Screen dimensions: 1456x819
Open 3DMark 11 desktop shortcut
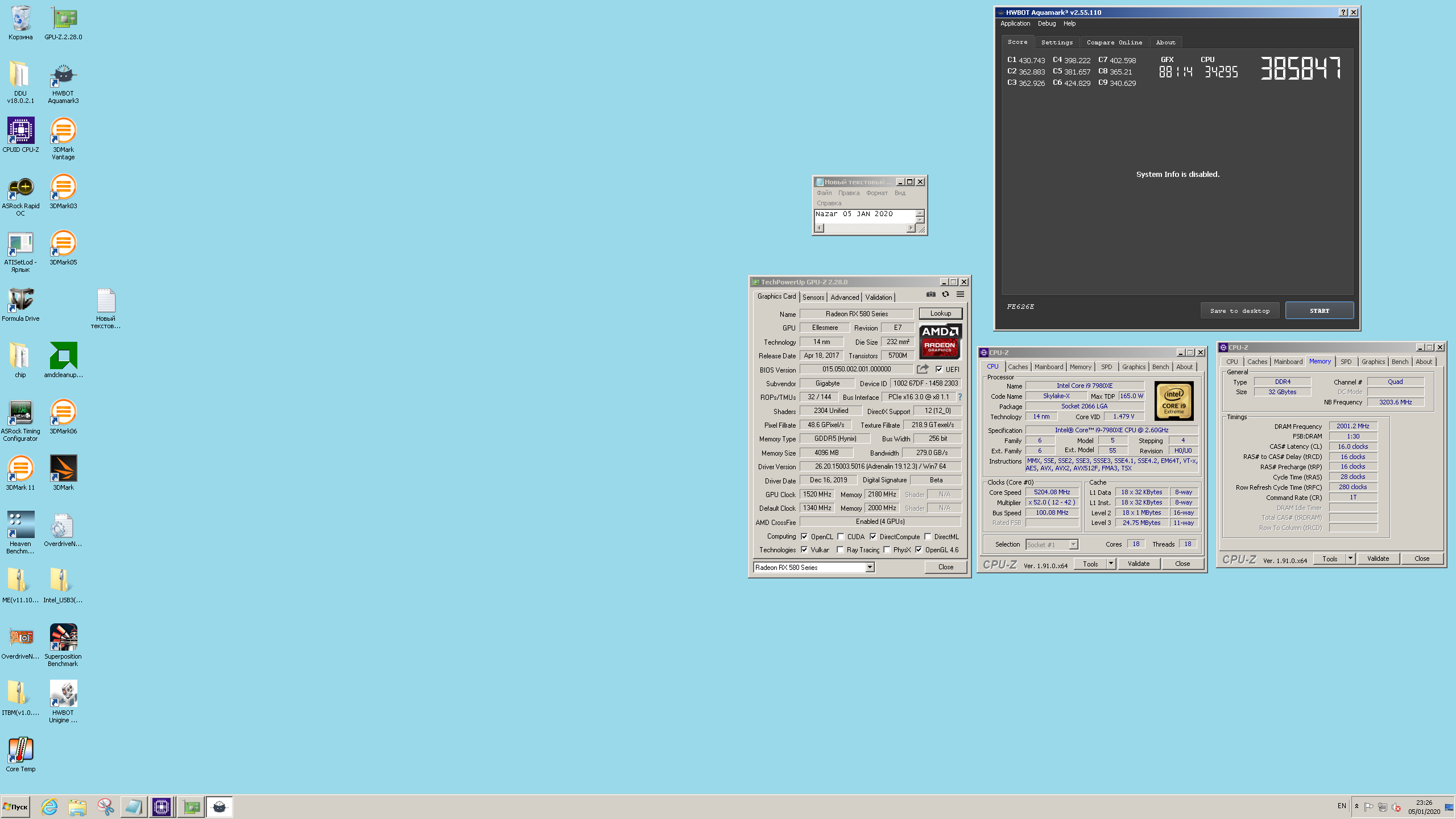pos(20,473)
